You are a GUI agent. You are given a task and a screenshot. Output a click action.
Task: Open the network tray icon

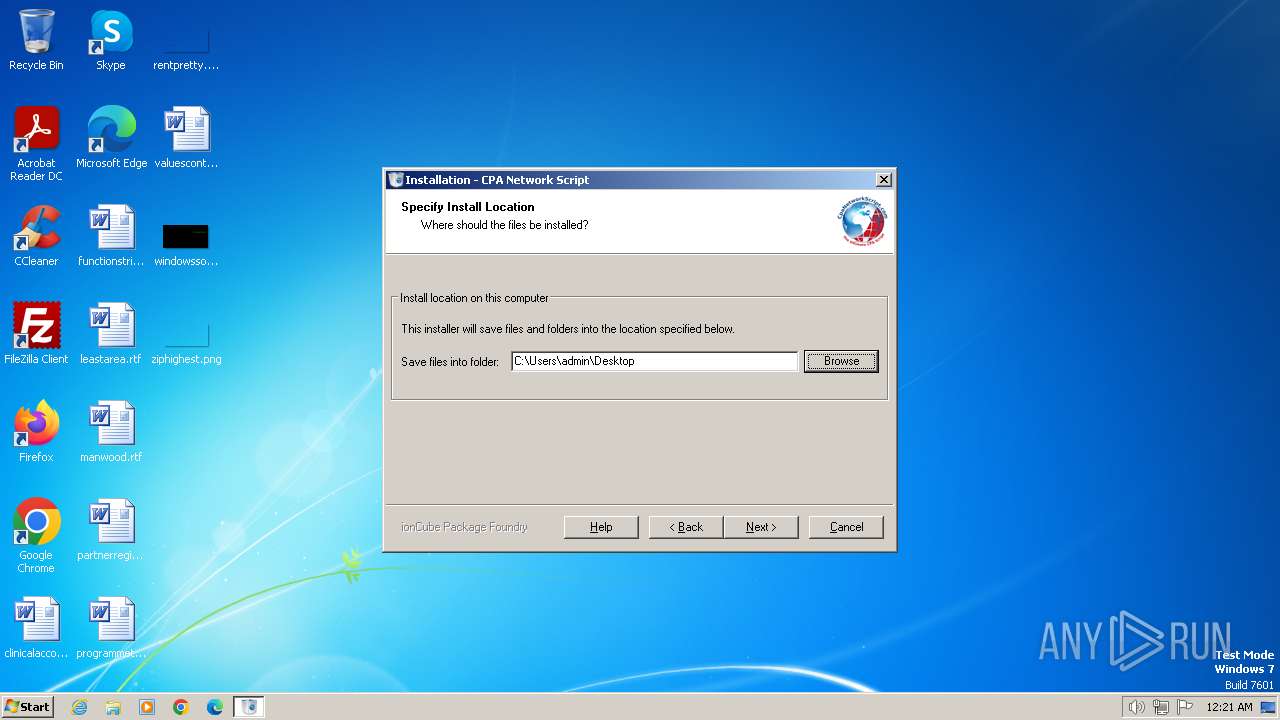click(1161, 707)
